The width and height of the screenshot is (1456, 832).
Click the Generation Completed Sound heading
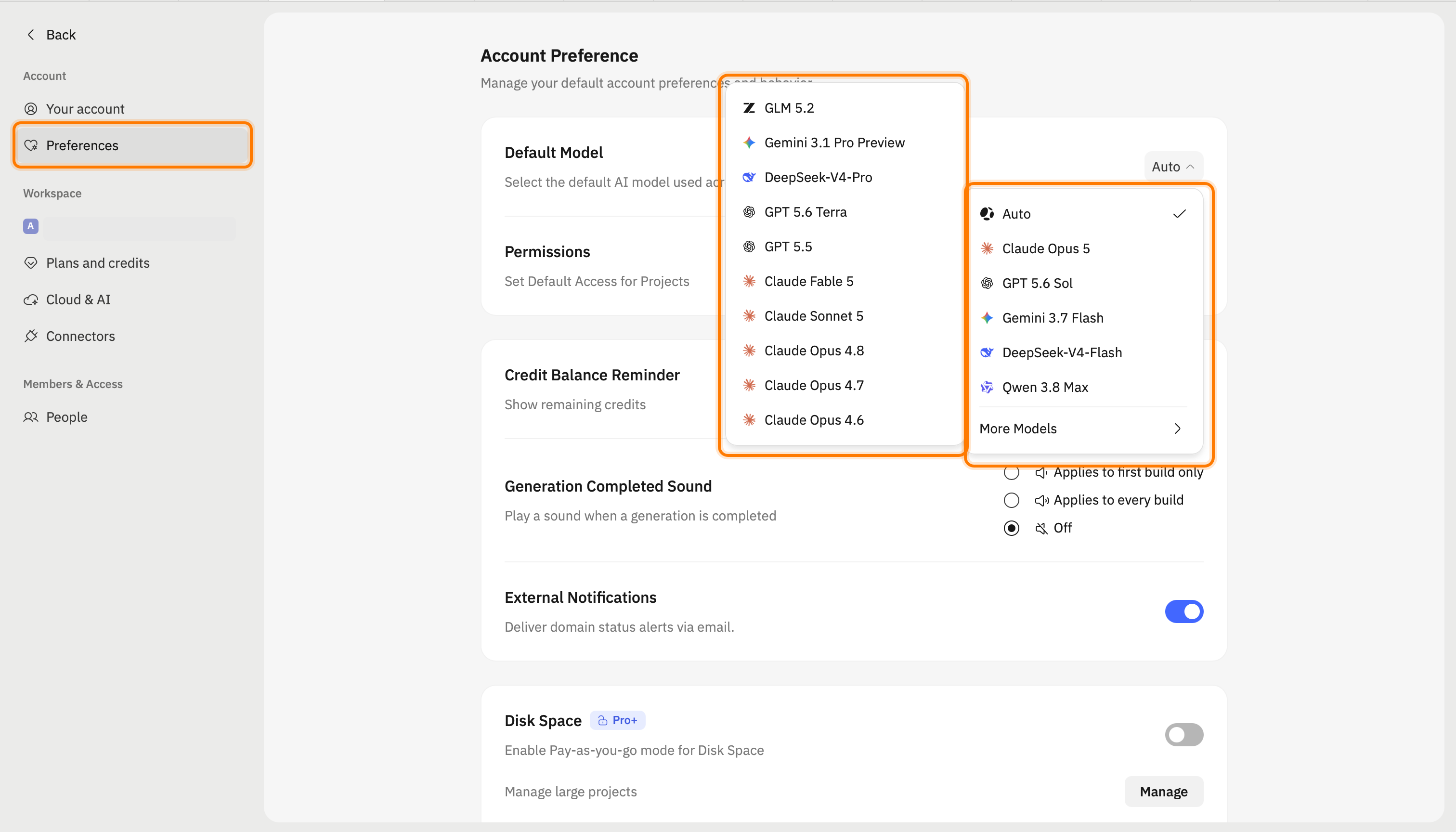pos(608,486)
